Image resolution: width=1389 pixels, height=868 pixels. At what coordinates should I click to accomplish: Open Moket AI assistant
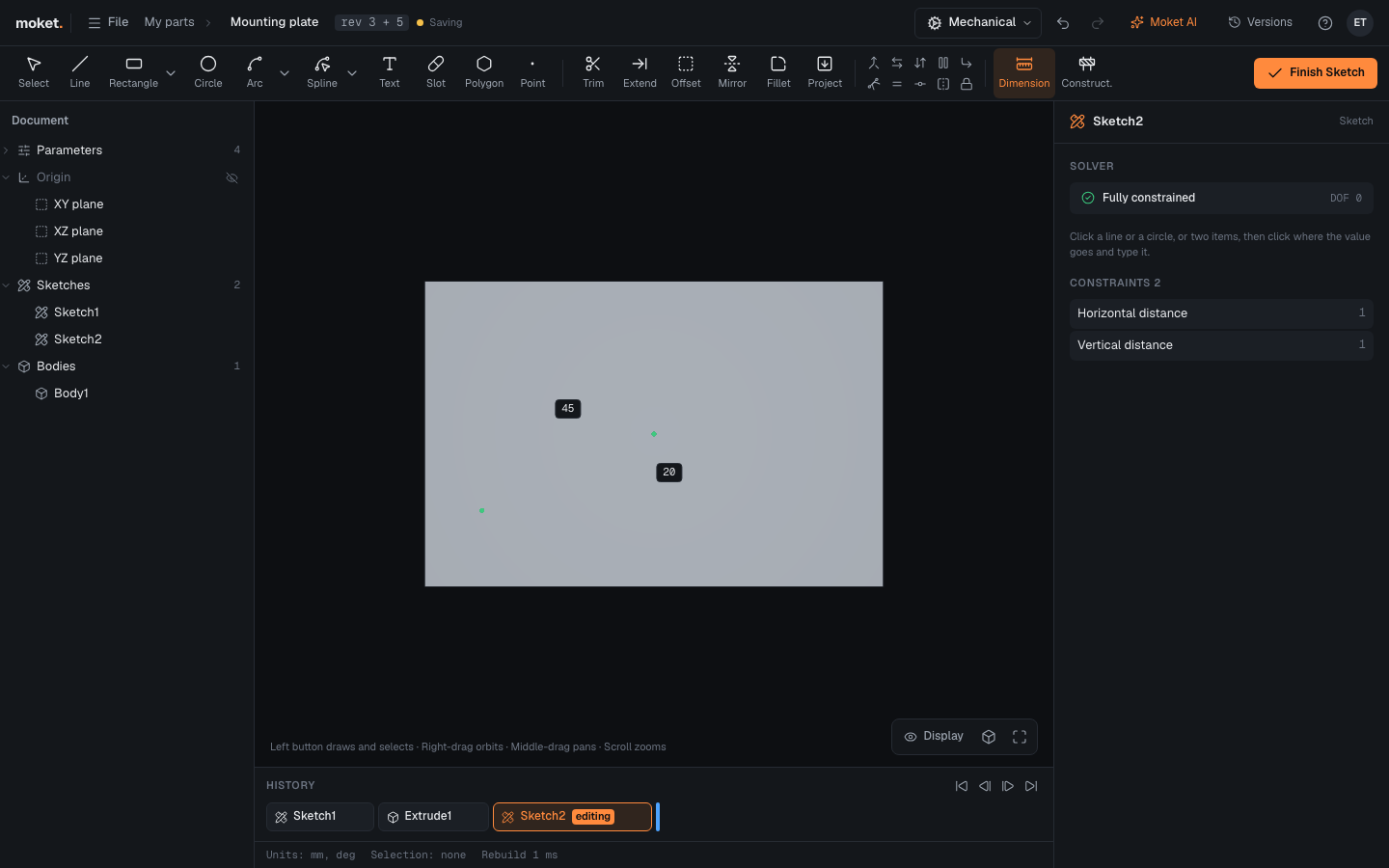point(1163,22)
